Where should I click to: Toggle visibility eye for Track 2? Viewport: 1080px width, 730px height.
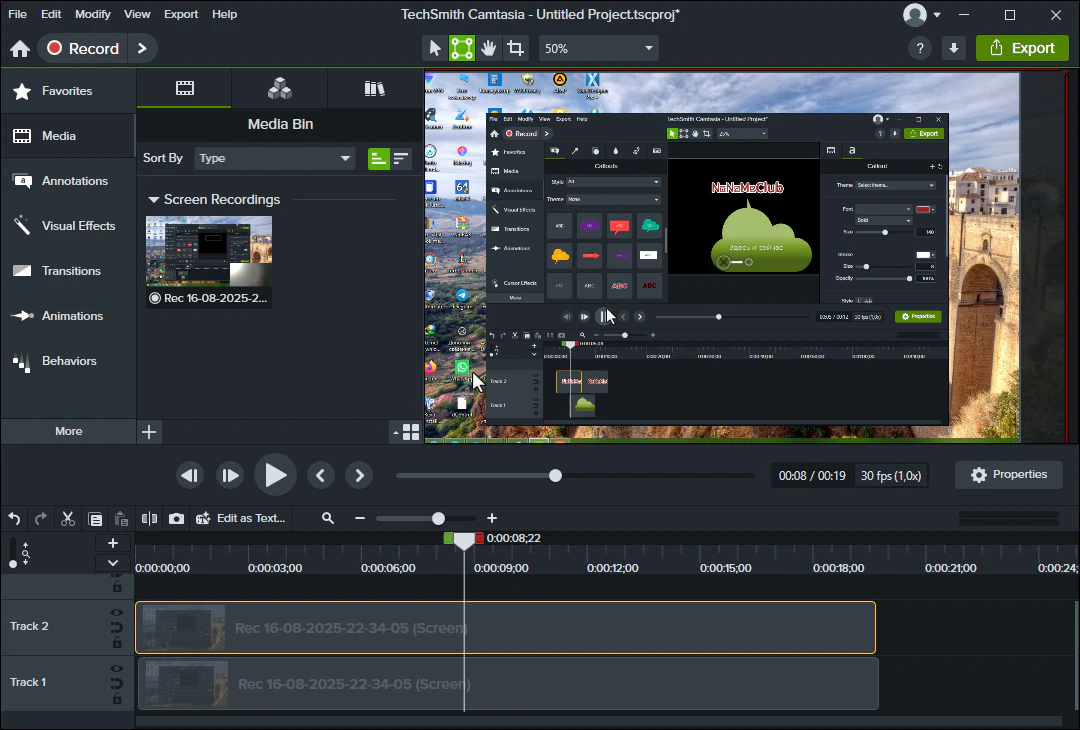click(x=117, y=613)
